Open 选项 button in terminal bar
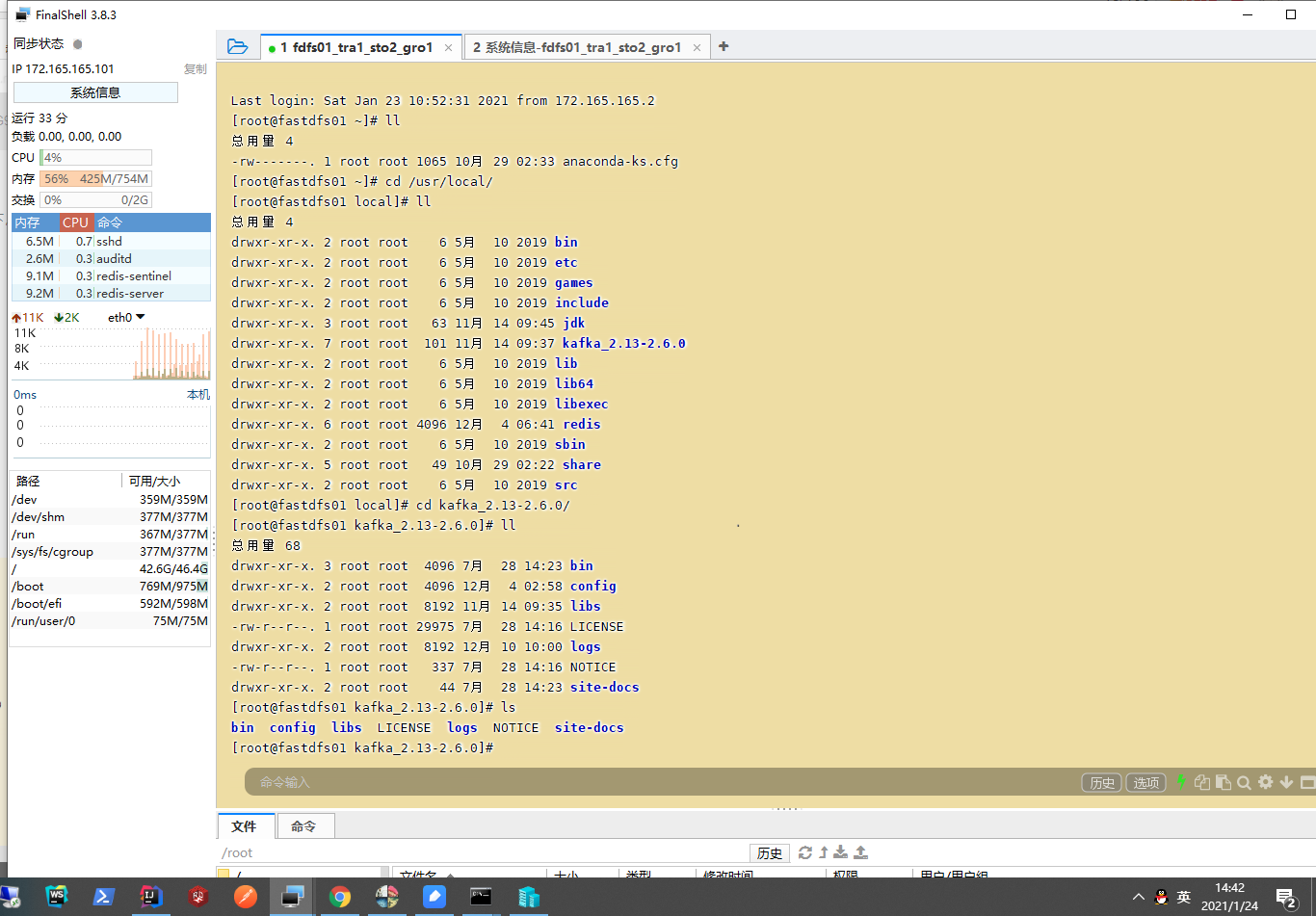The width and height of the screenshot is (1316, 916). [1146, 783]
